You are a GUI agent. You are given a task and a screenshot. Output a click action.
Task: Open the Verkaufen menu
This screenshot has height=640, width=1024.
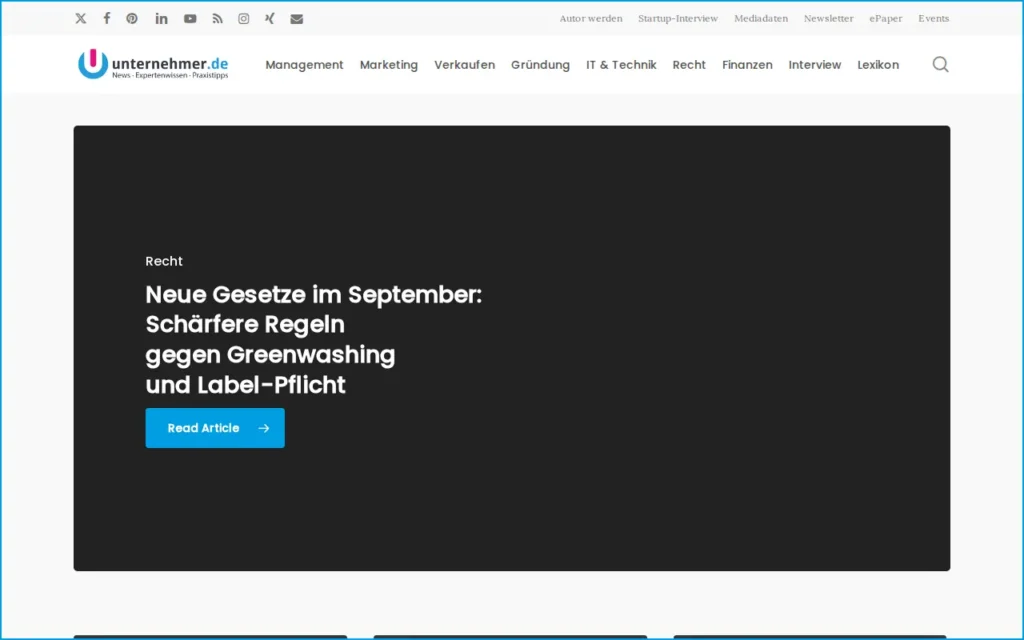tap(464, 65)
